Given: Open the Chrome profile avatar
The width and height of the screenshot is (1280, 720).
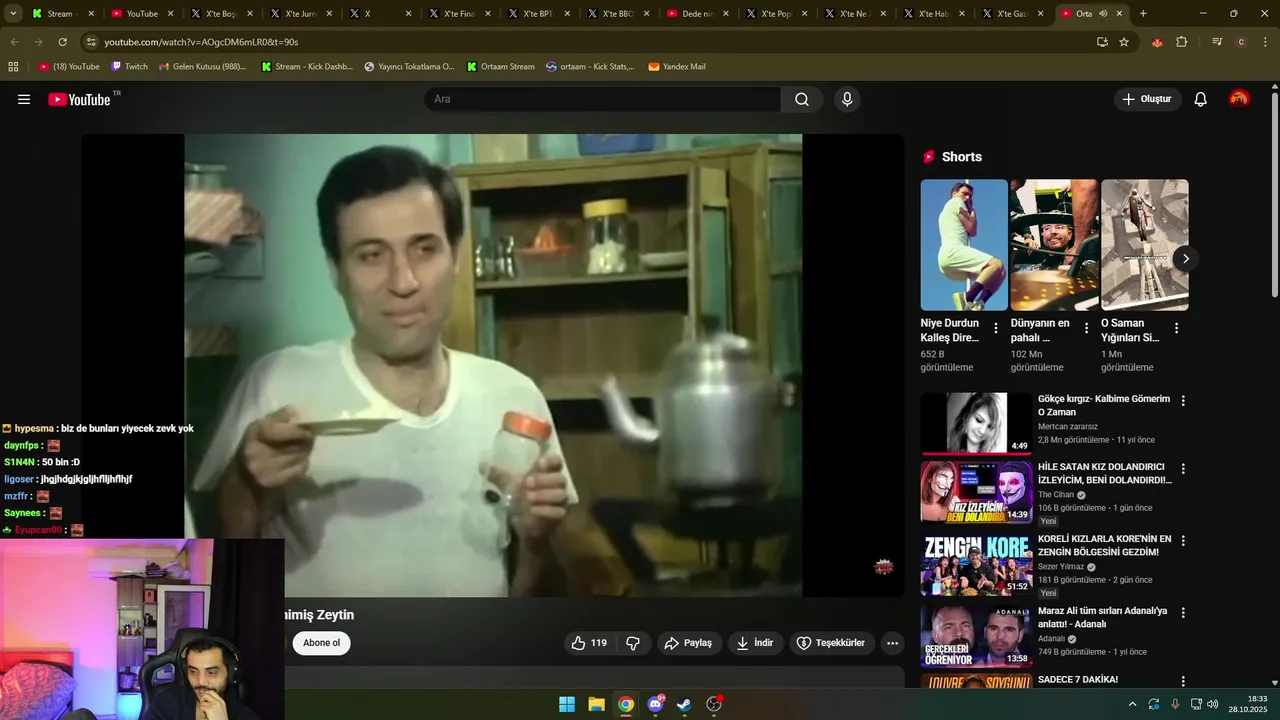Looking at the screenshot, I should point(1241,42).
